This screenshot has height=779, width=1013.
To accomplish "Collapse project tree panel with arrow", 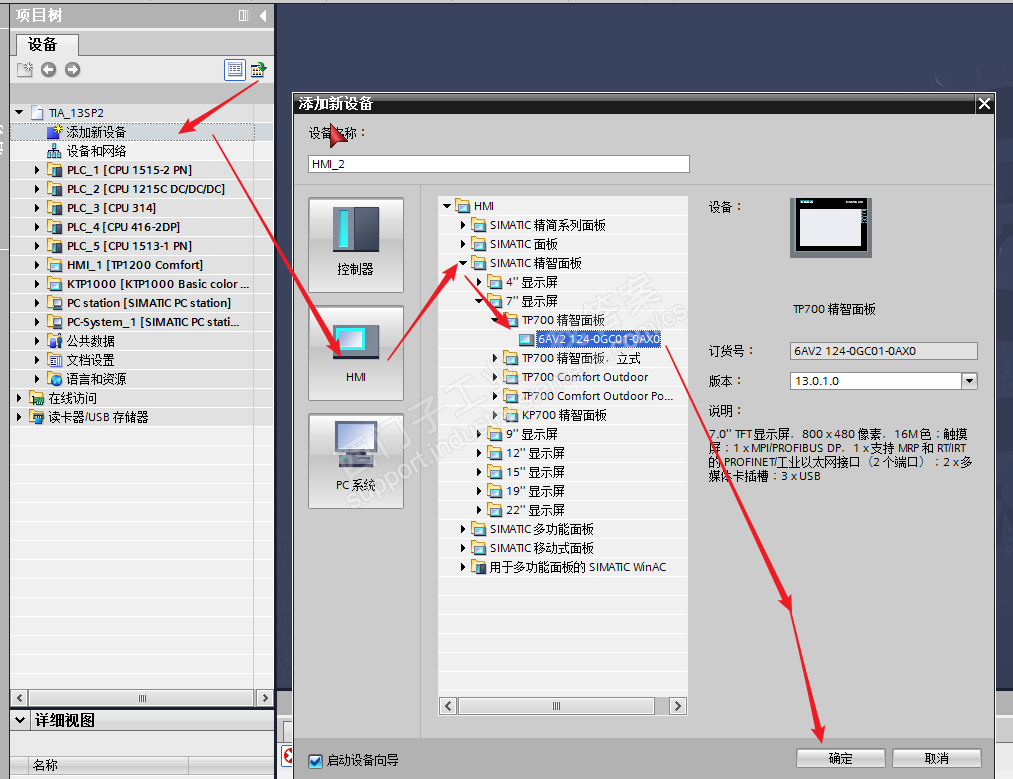I will pos(263,16).
